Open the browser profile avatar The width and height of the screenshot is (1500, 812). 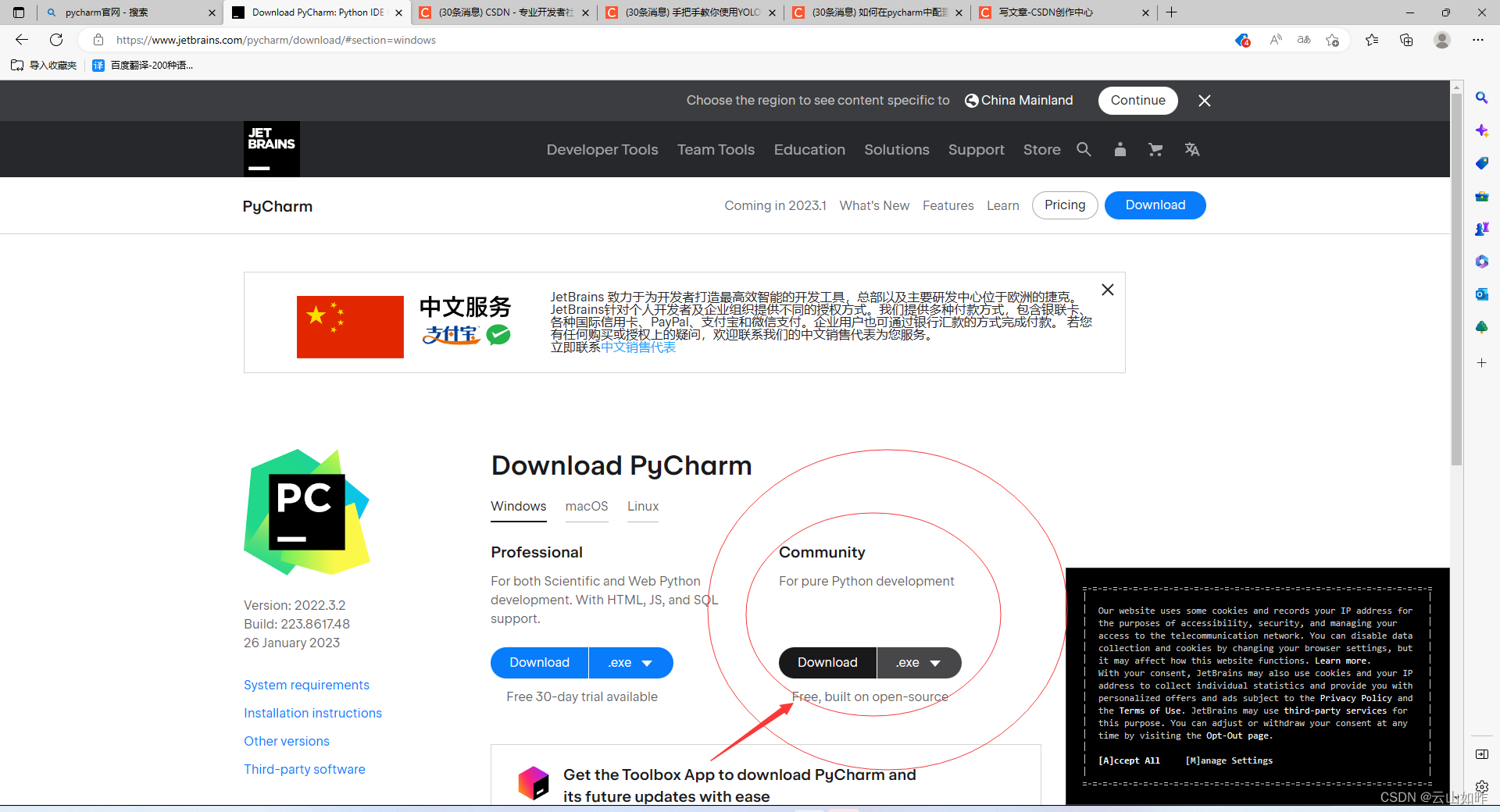pos(1442,40)
